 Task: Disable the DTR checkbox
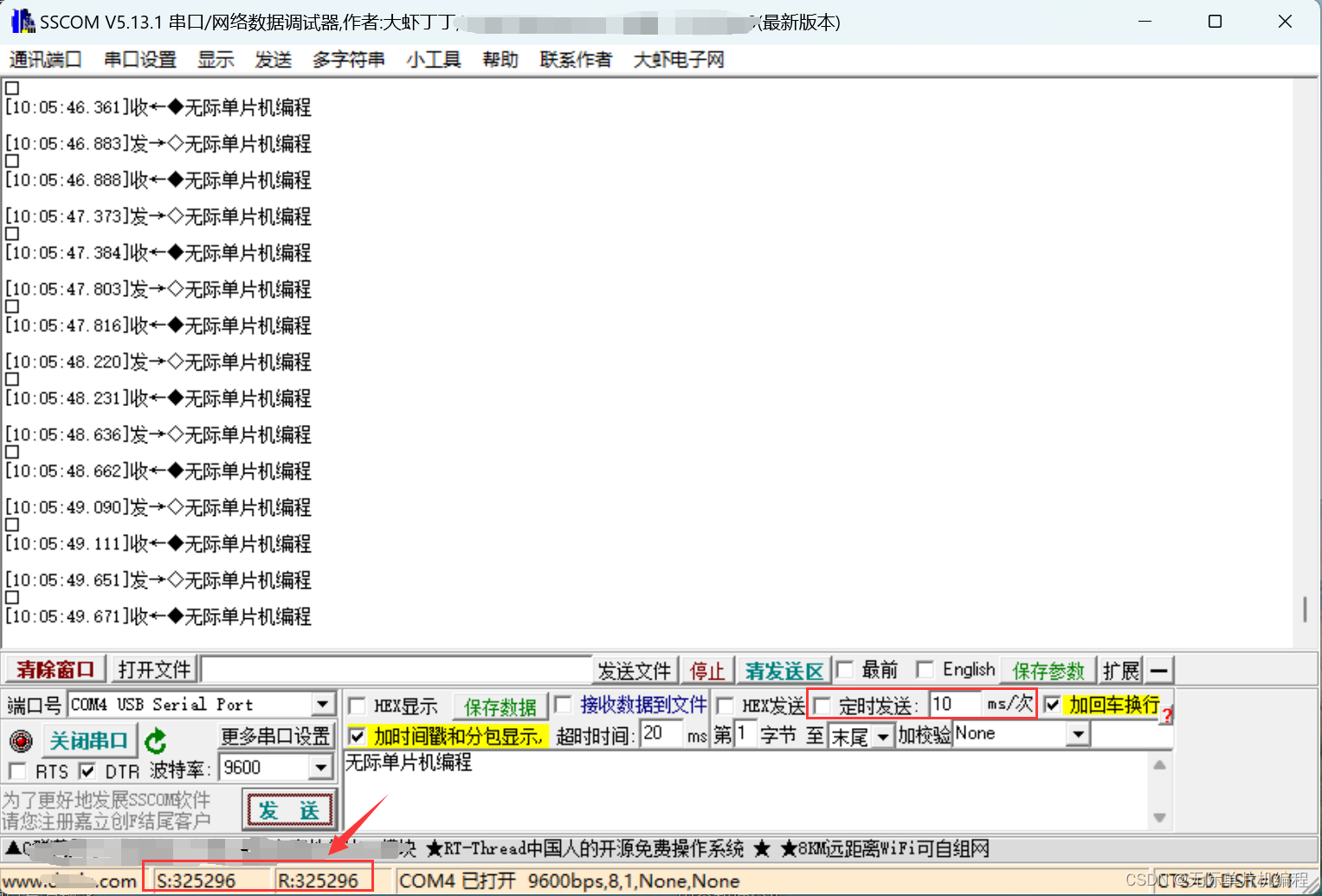87,770
